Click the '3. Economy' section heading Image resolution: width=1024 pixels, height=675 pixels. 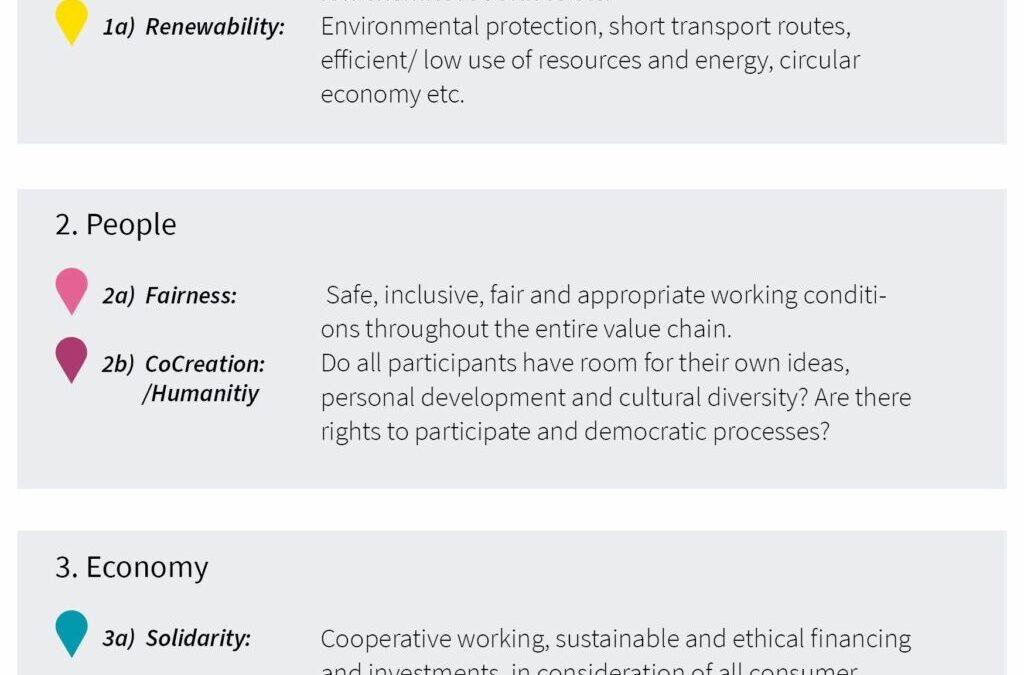tap(131, 567)
